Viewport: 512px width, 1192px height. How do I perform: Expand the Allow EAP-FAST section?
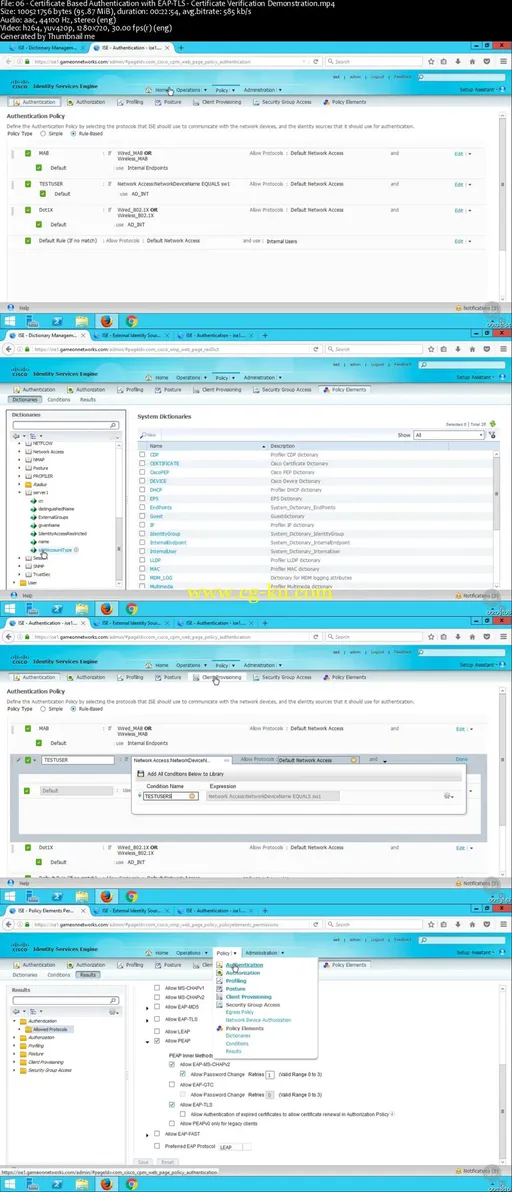(x=147, y=1133)
